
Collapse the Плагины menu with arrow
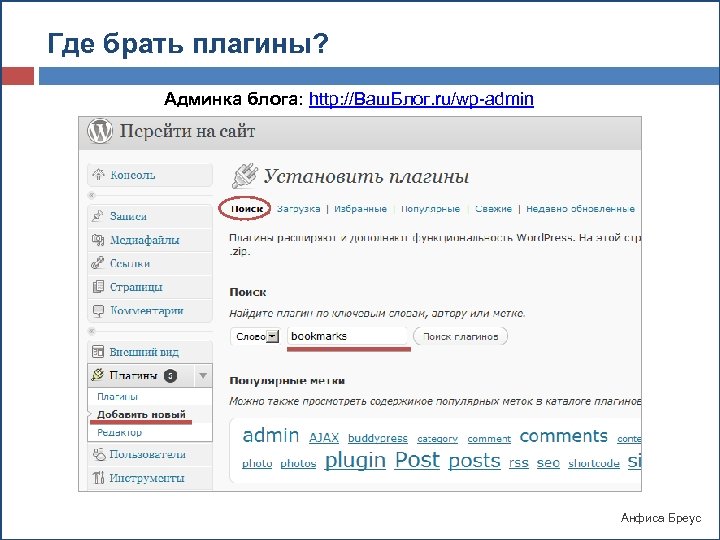203,376
